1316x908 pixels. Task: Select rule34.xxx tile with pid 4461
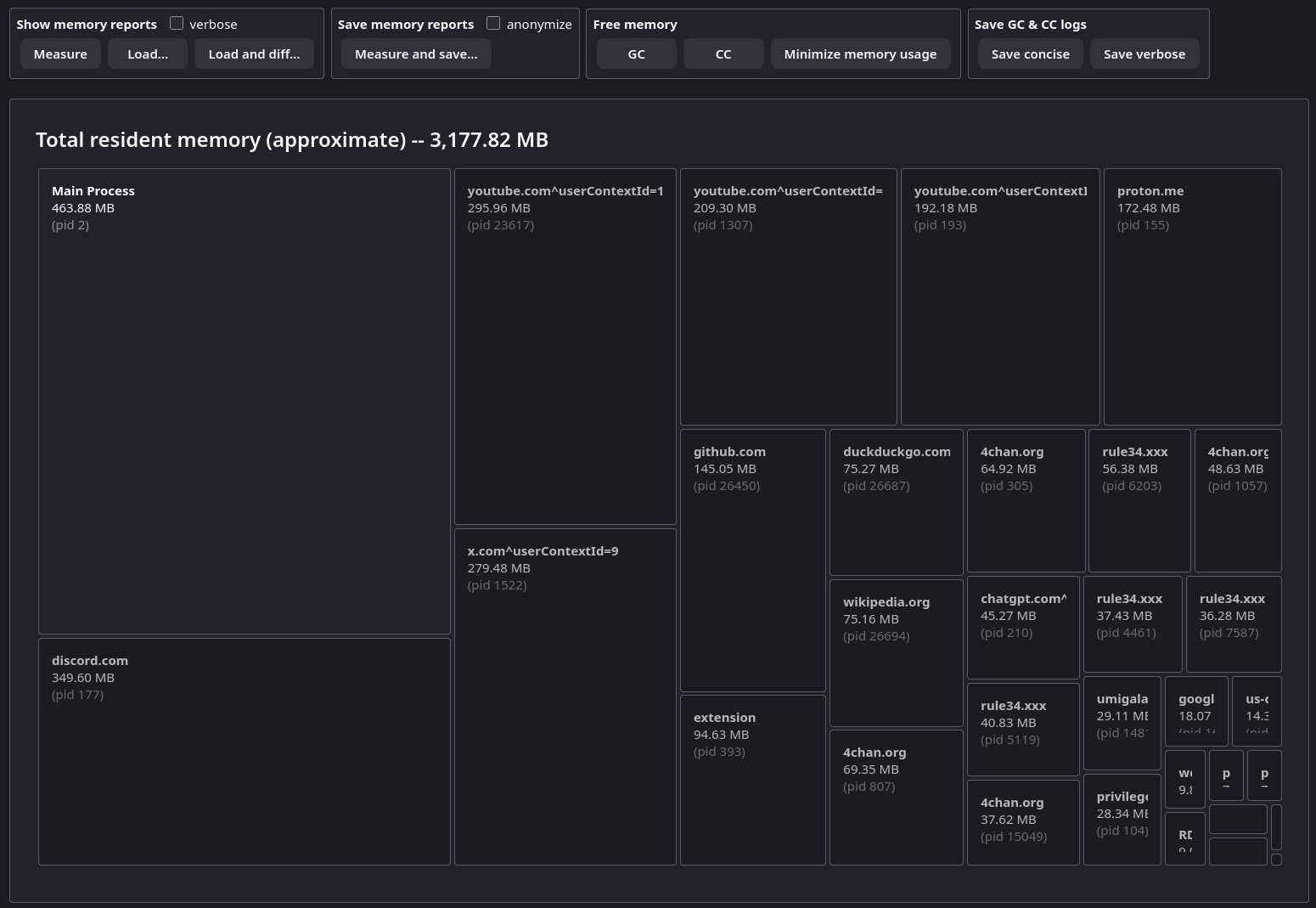point(1133,624)
